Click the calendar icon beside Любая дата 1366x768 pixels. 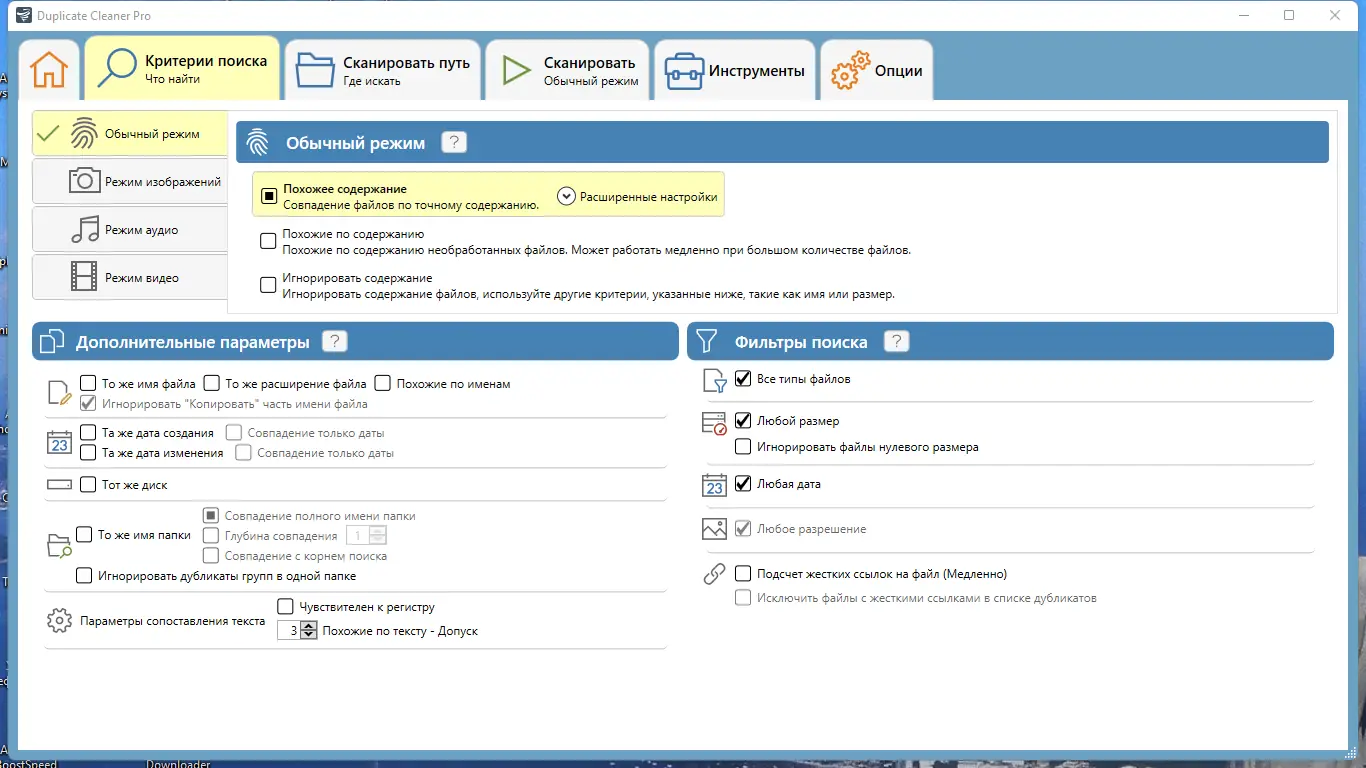[x=714, y=485]
